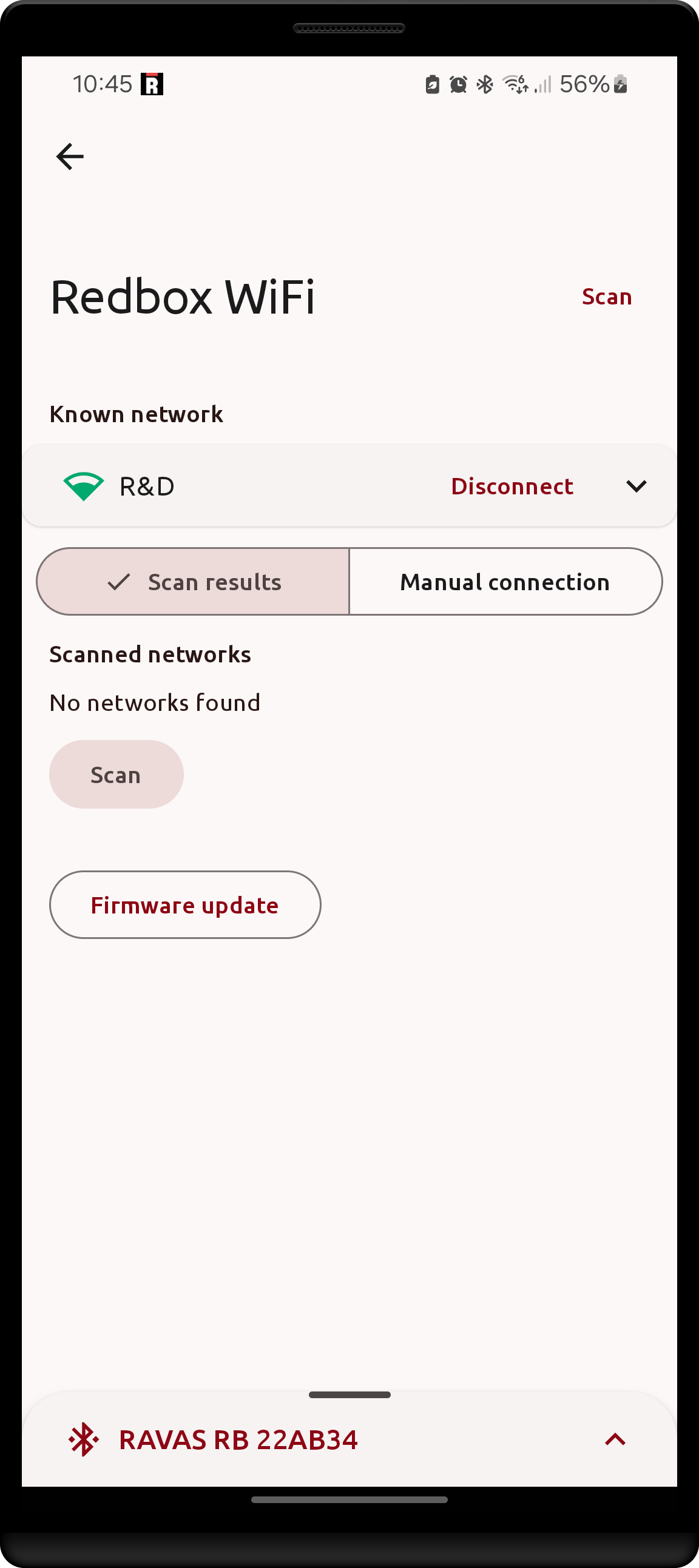This screenshot has width=699, height=1568.
Task: Tap the checkmark in Scan results
Action: point(119,582)
